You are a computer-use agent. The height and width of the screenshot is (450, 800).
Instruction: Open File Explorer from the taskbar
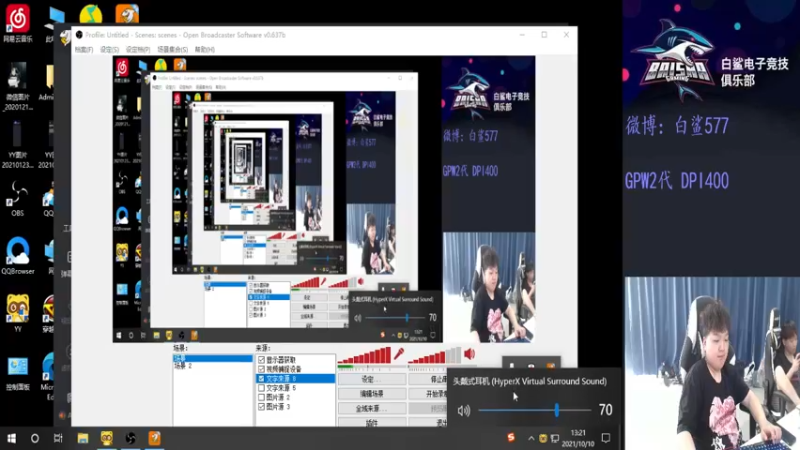point(83,438)
